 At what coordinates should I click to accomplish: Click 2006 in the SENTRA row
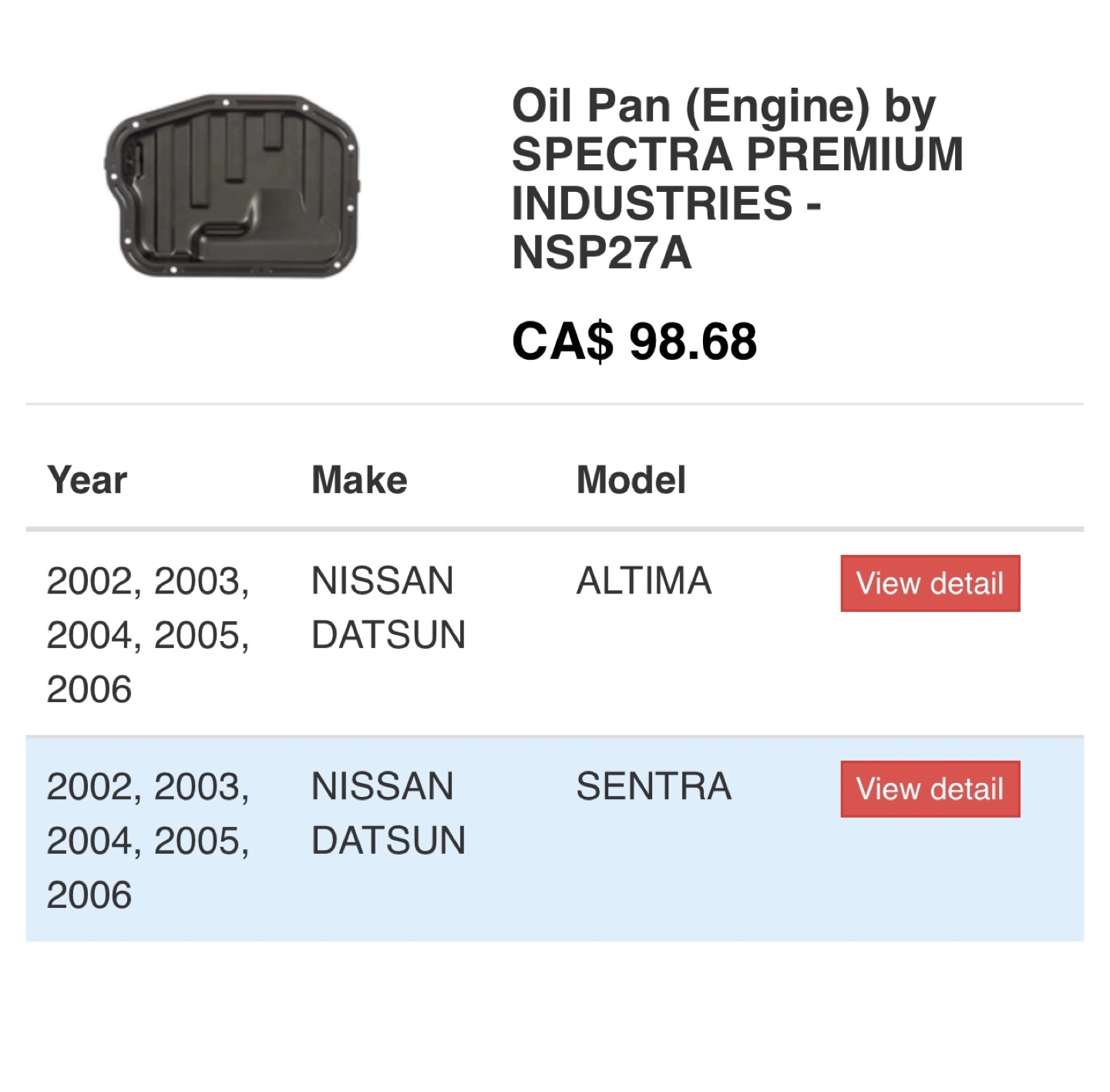89,895
